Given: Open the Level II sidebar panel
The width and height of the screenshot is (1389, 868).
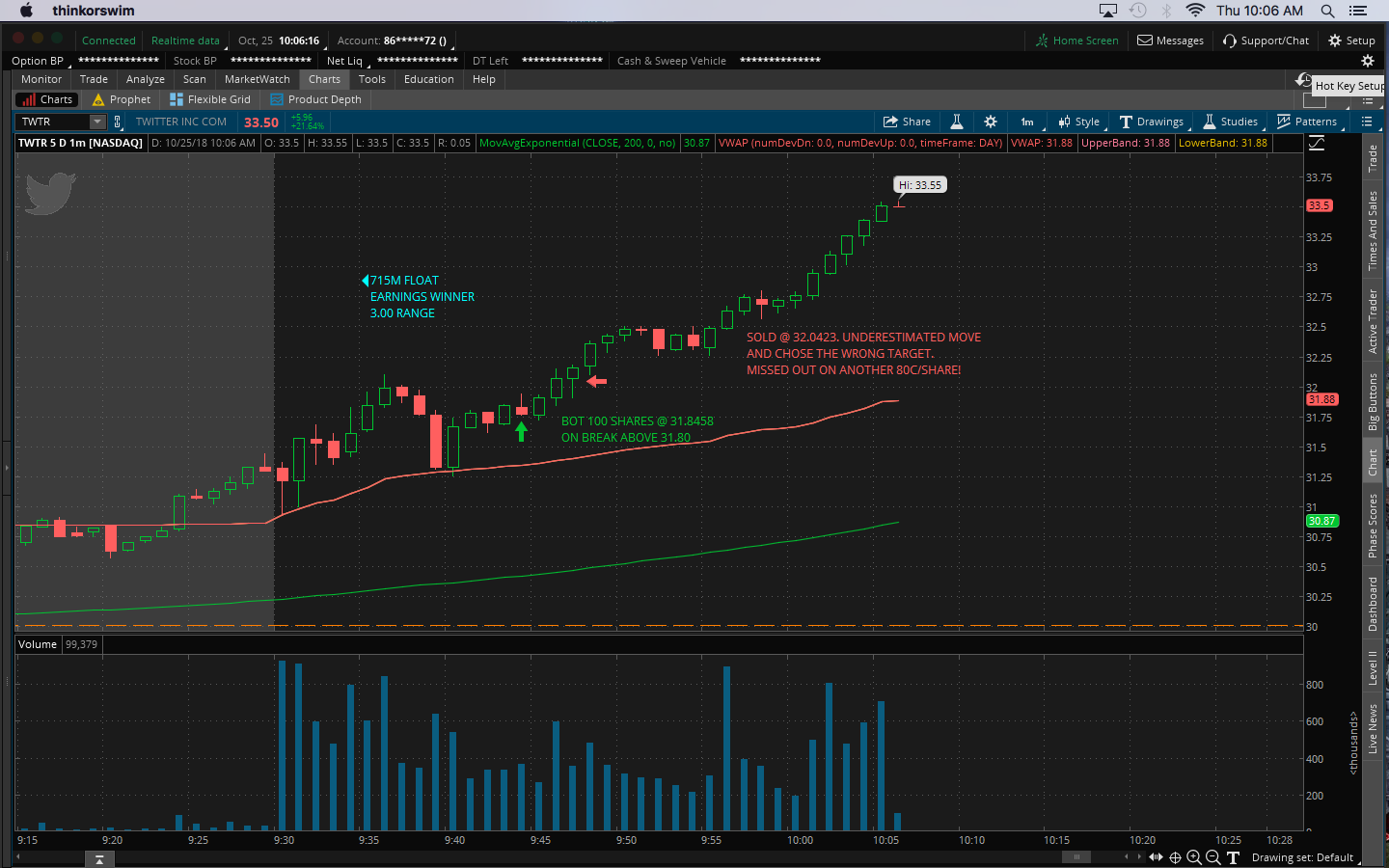Looking at the screenshot, I should (1372, 667).
